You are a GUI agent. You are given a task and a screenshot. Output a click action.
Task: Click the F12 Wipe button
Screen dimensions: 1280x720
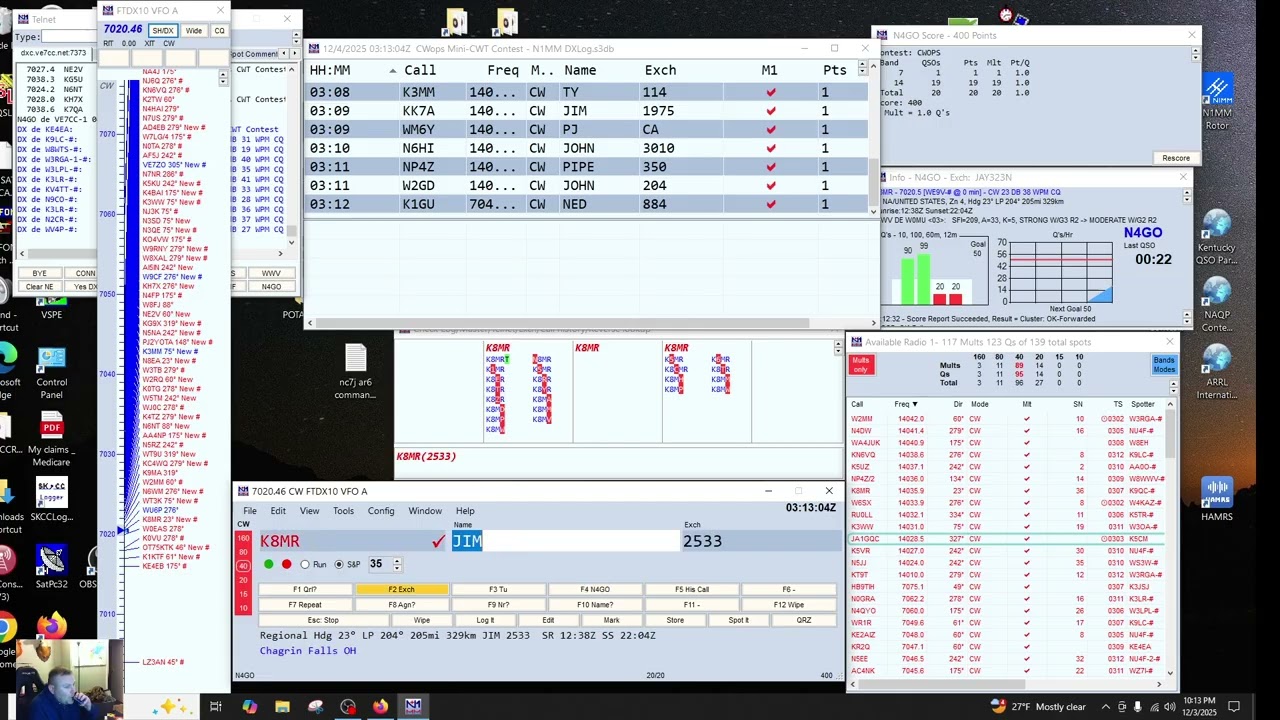coord(788,605)
